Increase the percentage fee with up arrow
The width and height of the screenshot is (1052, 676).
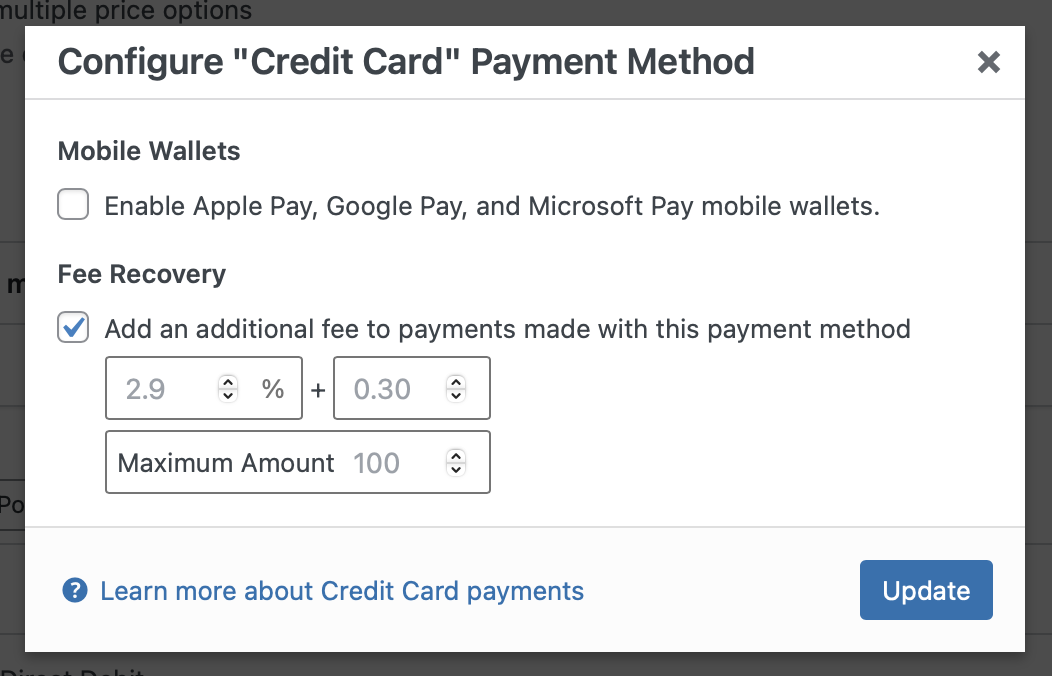(228, 382)
